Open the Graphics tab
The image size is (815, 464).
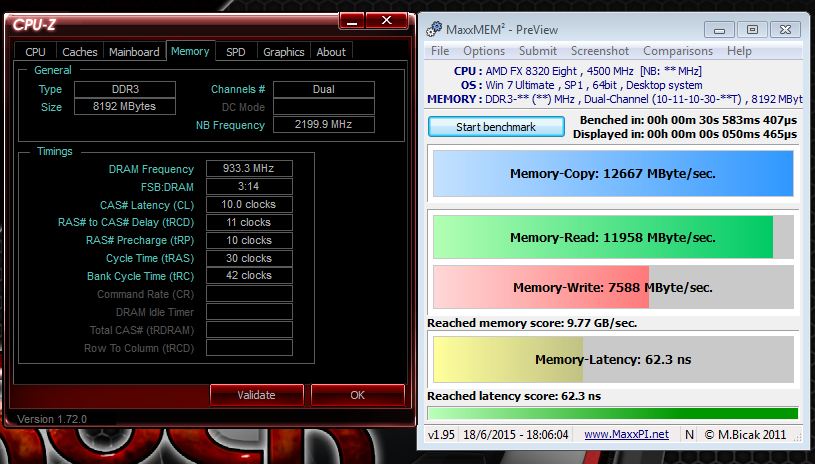(283, 52)
